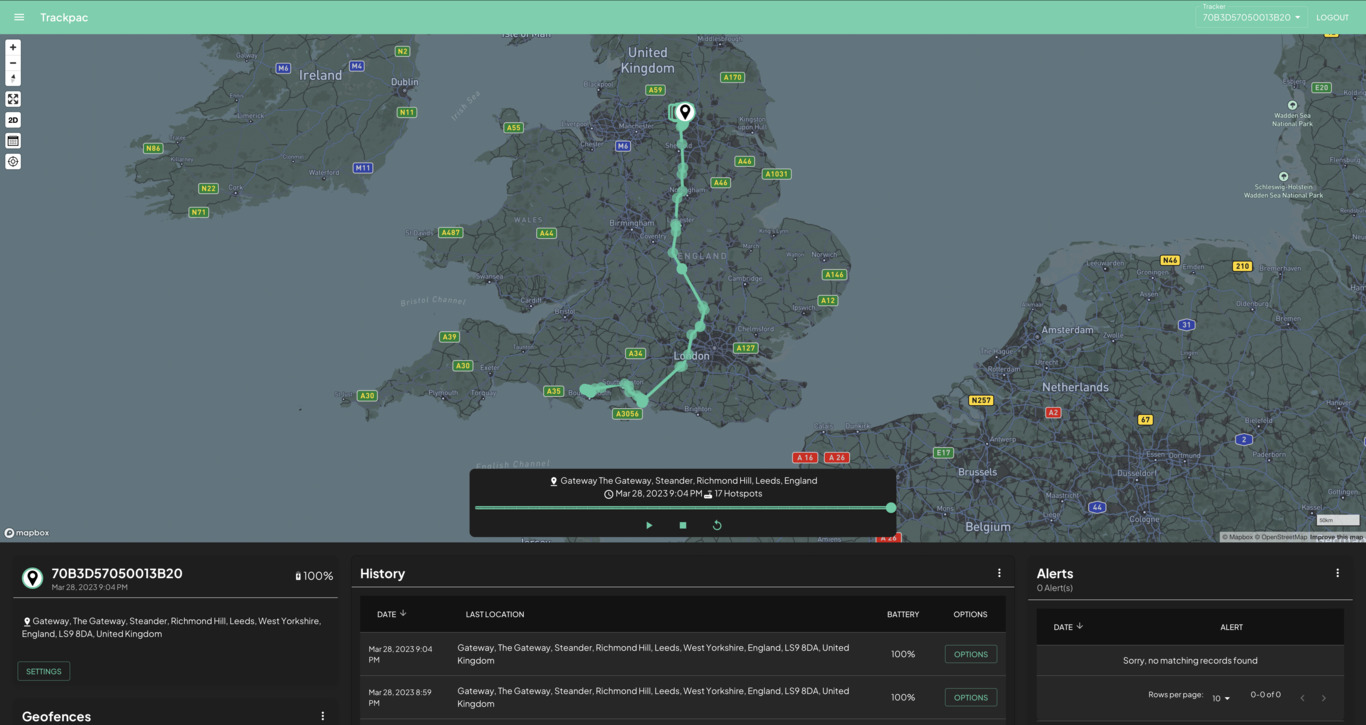This screenshot has height=725, width=1366.
Task: Open the tracker SETTINGS button
Action: 44,671
